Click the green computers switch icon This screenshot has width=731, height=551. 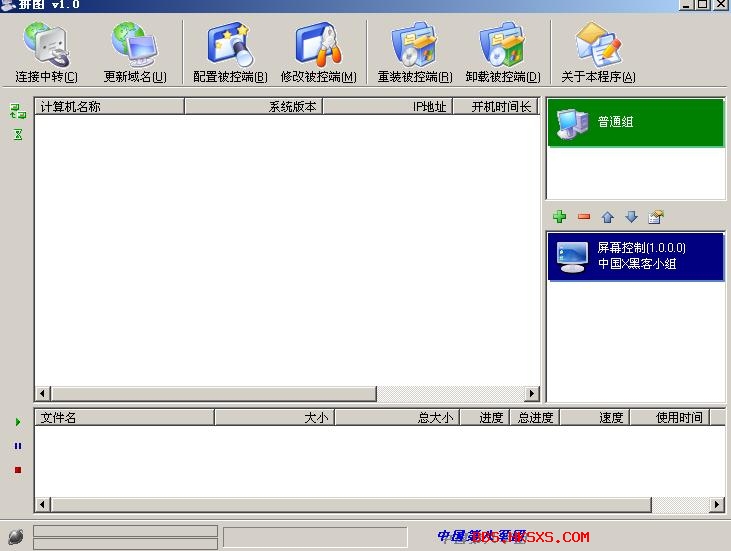click(18, 111)
